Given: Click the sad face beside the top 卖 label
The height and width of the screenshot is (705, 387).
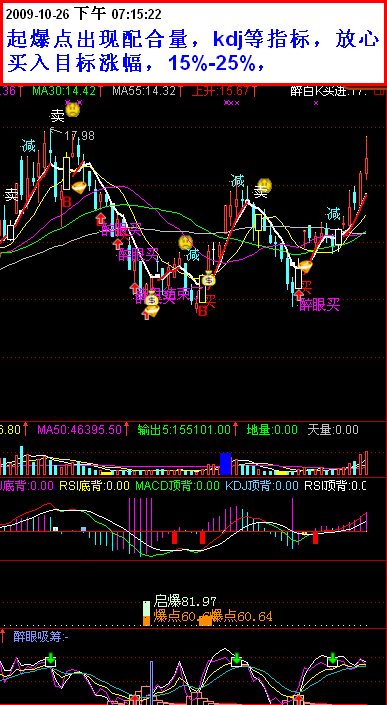Looking at the screenshot, I should (72, 109).
